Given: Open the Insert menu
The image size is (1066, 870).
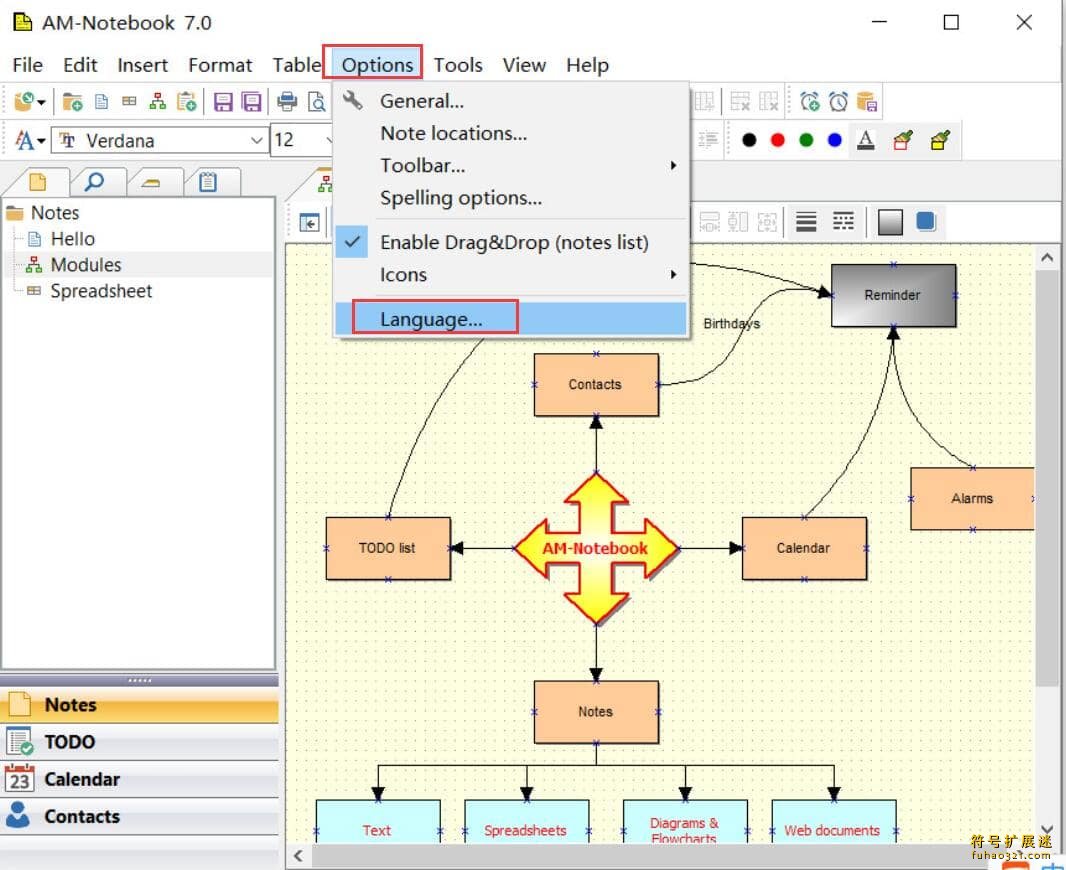Looking at the screenshot, I should pyautogui.click(x=142, y=65).
